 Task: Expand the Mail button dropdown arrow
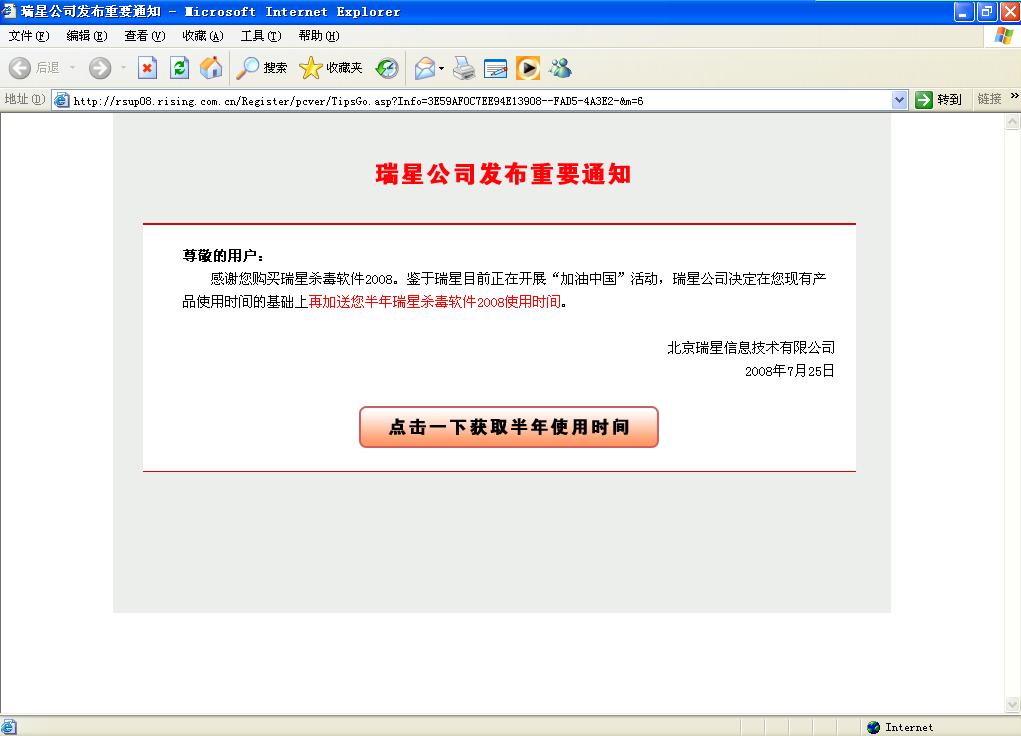click(441, 68)
